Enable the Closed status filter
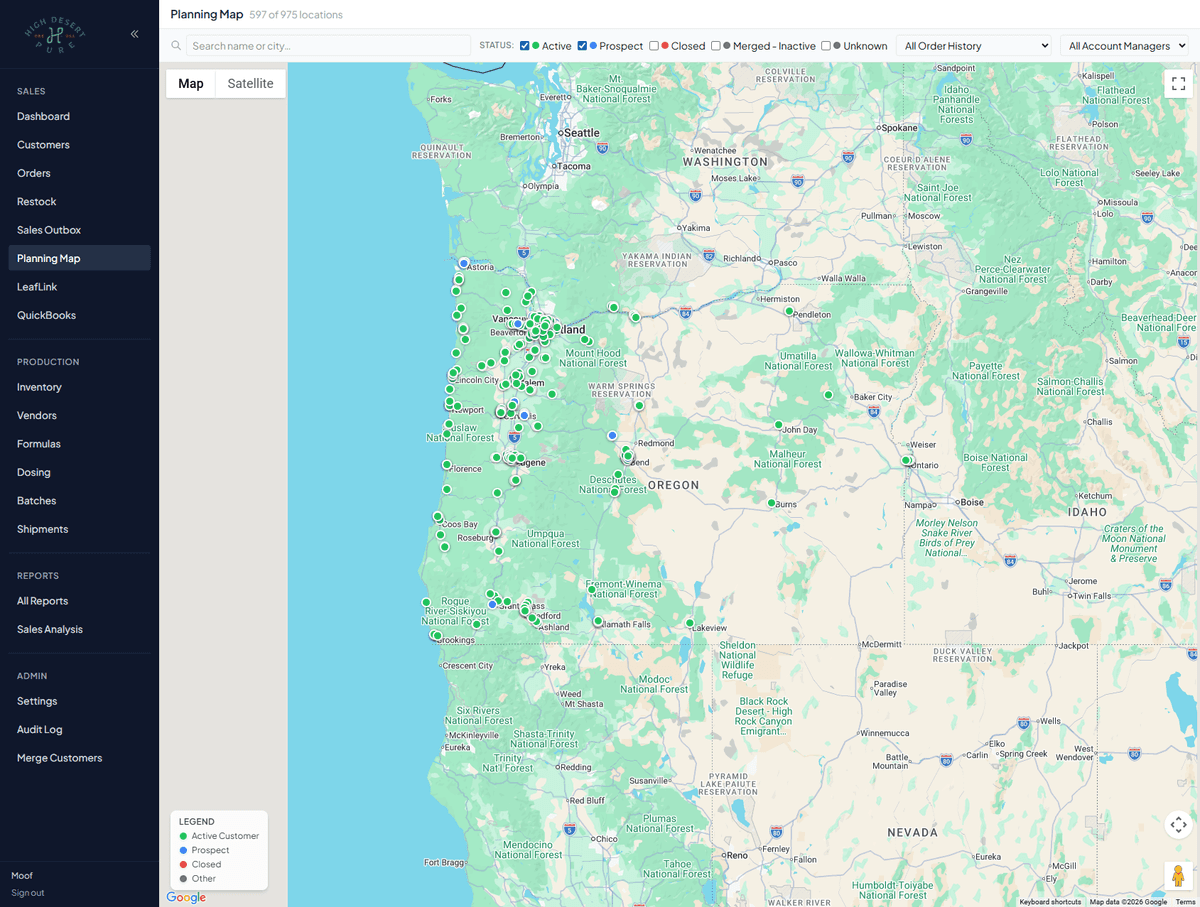 tap(655, 45)
